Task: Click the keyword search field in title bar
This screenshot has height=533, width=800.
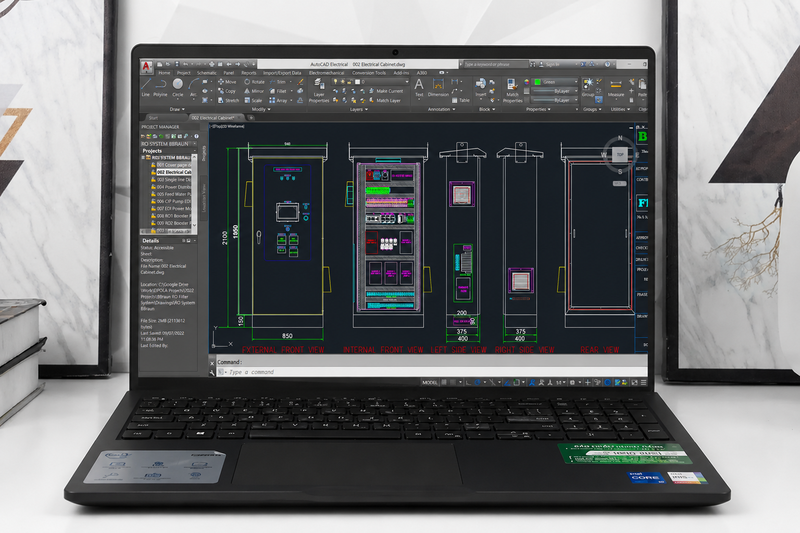Action: tap(495, 65)
